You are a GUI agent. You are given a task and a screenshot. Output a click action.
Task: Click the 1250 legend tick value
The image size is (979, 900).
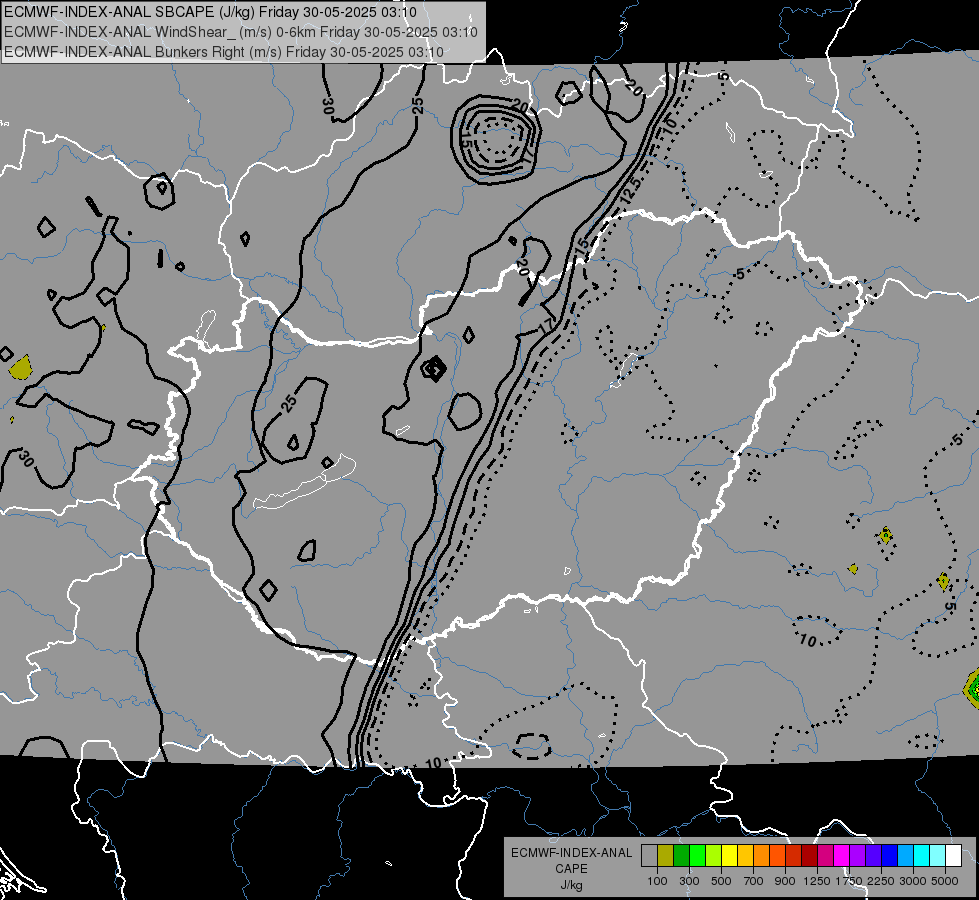tap(817, 881)
